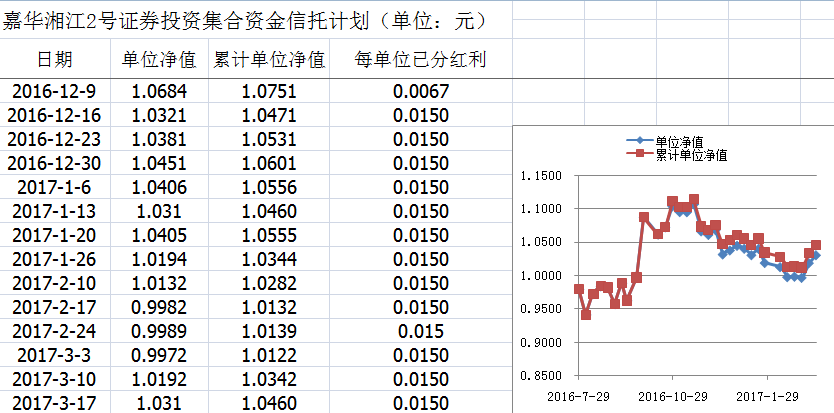Select the 每单位已分红利 header cell
834x413 pixels.
point(420,60)
